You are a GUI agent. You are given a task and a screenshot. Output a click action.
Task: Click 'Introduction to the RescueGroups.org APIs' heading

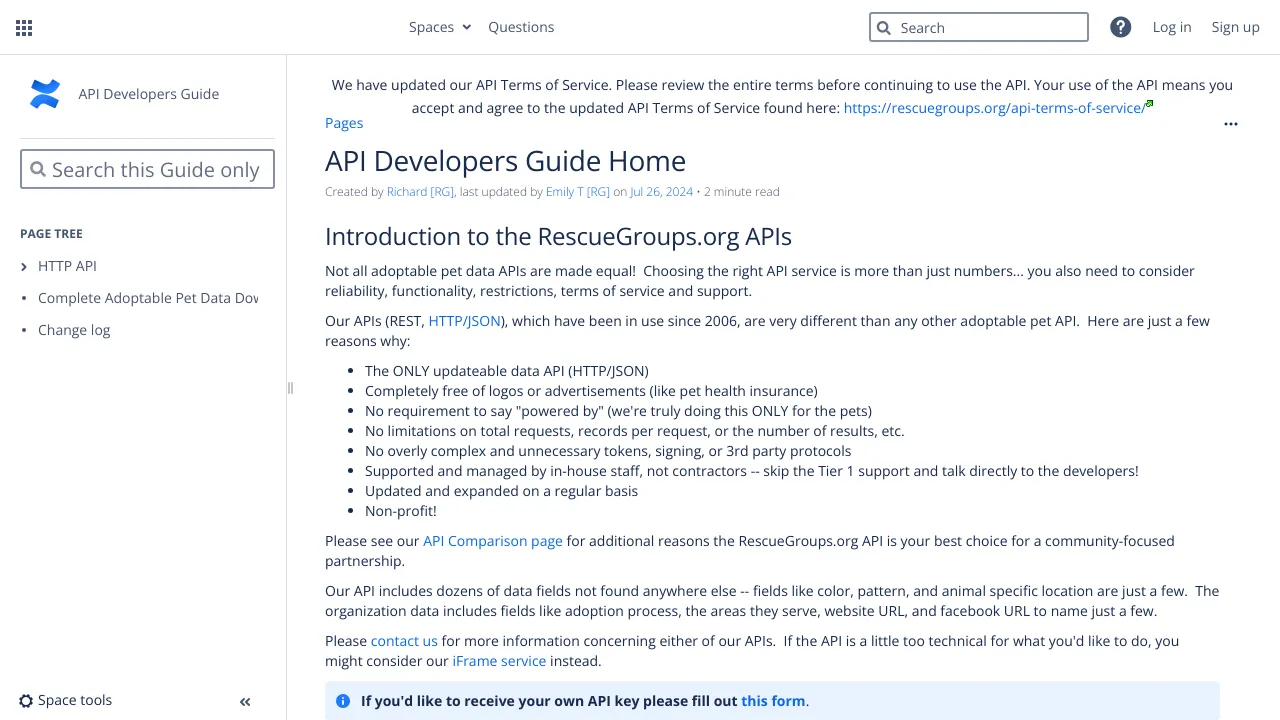(x=558, y=236)
